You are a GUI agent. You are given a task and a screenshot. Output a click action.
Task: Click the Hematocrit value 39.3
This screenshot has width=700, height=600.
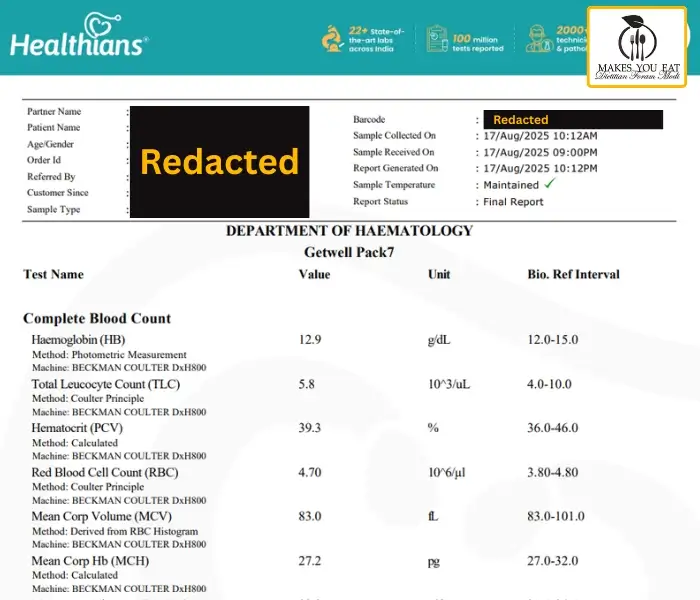(x=310, y=427)
